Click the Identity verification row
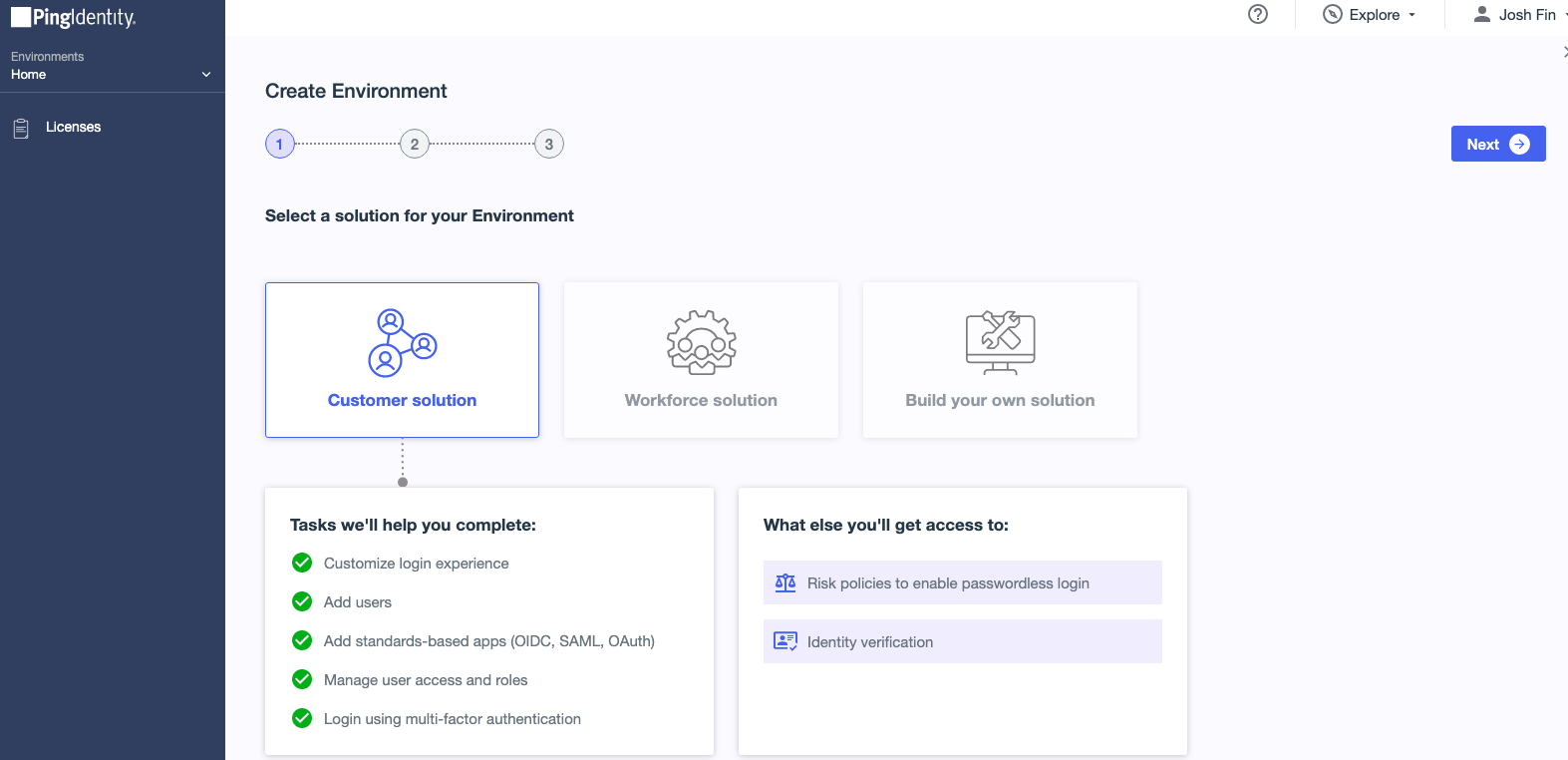 [963, 641]
